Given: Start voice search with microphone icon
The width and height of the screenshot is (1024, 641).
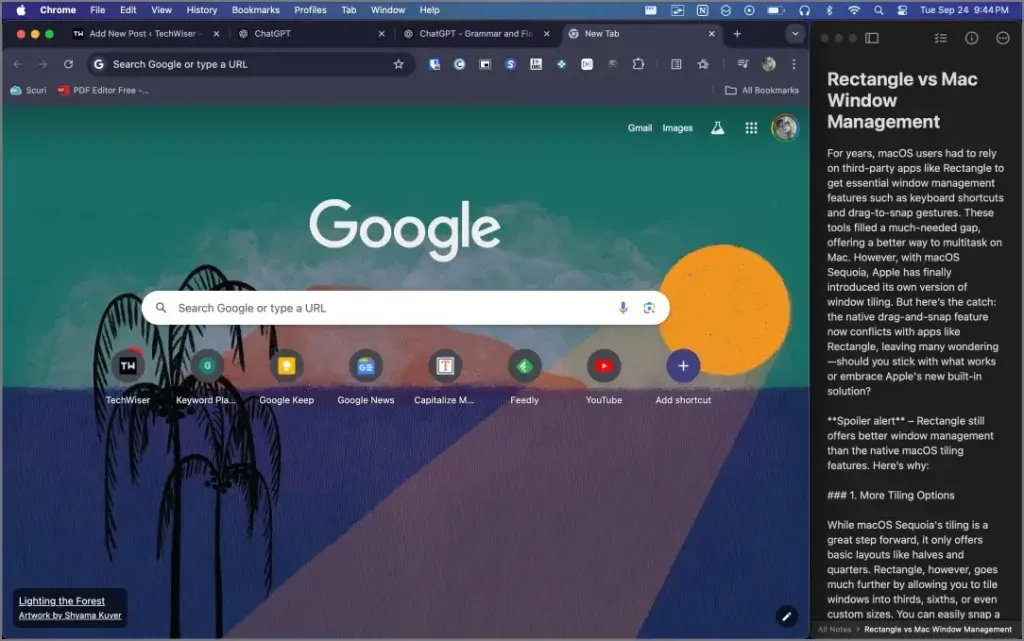Looking at the screenshot, I should pos(623,307).
